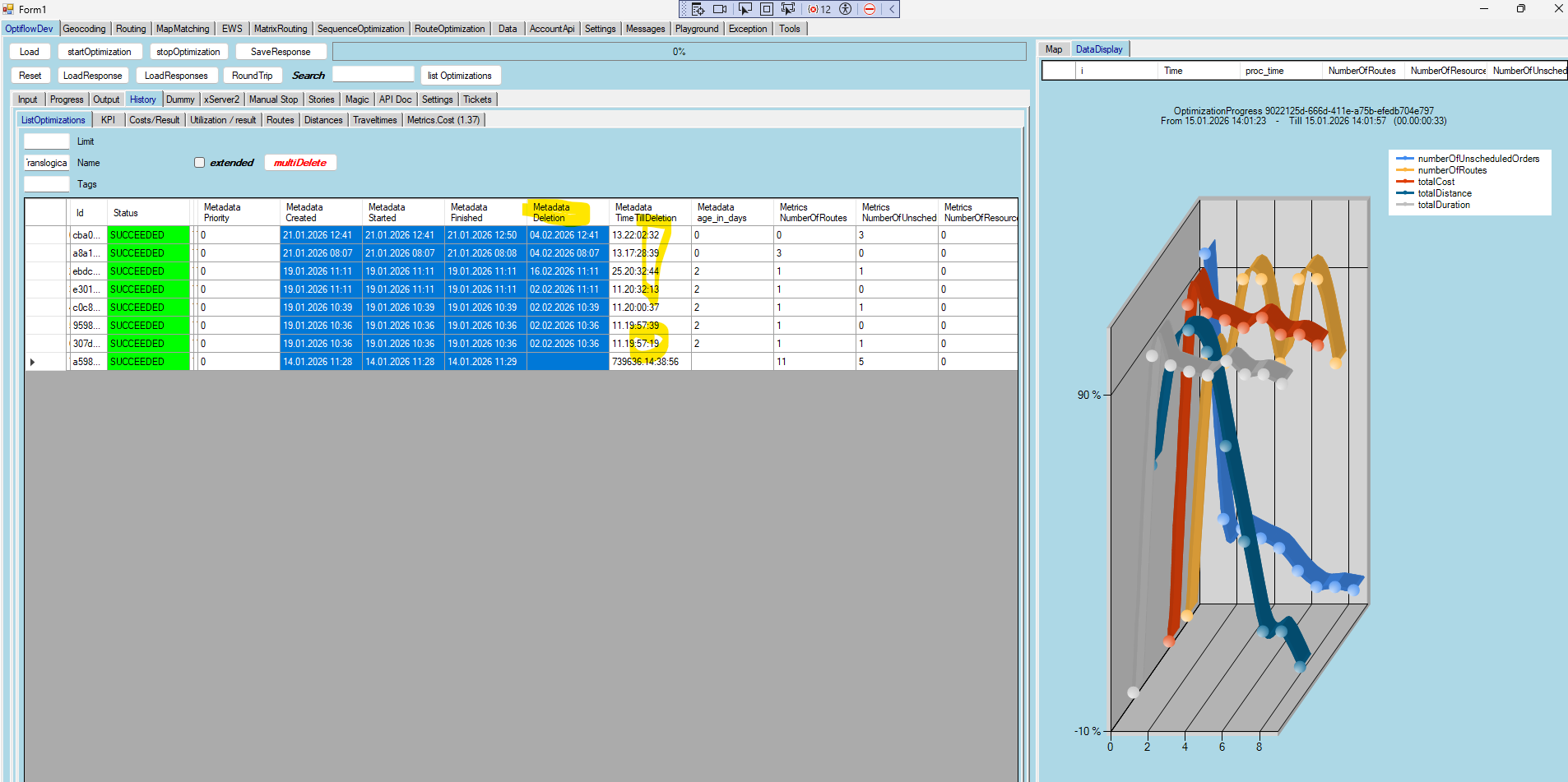Open binding failures indicator showing 12
Image resolution: width=1568 pixels, height=782 pixels.
(x=819, y=9)
